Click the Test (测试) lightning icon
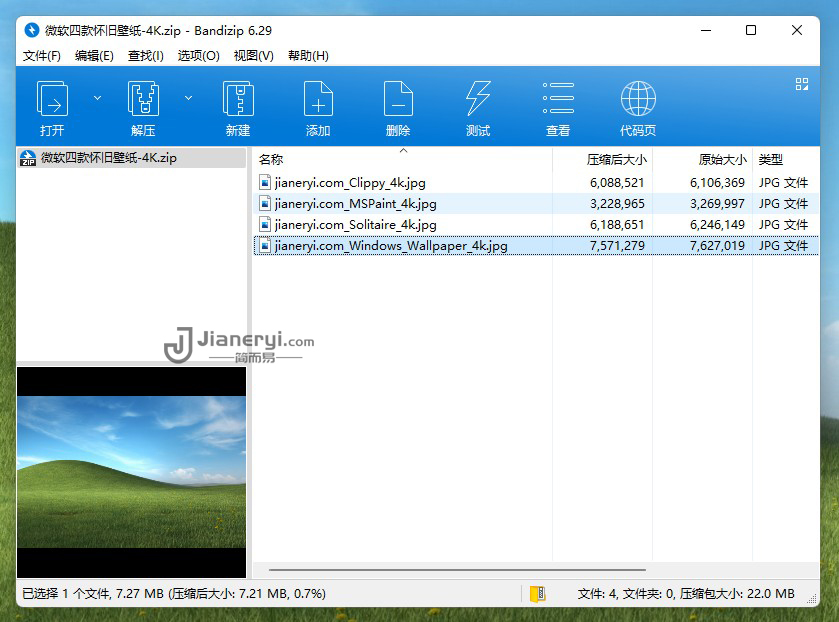The height and width of the screenshot is (622, 839). [478, 98]
